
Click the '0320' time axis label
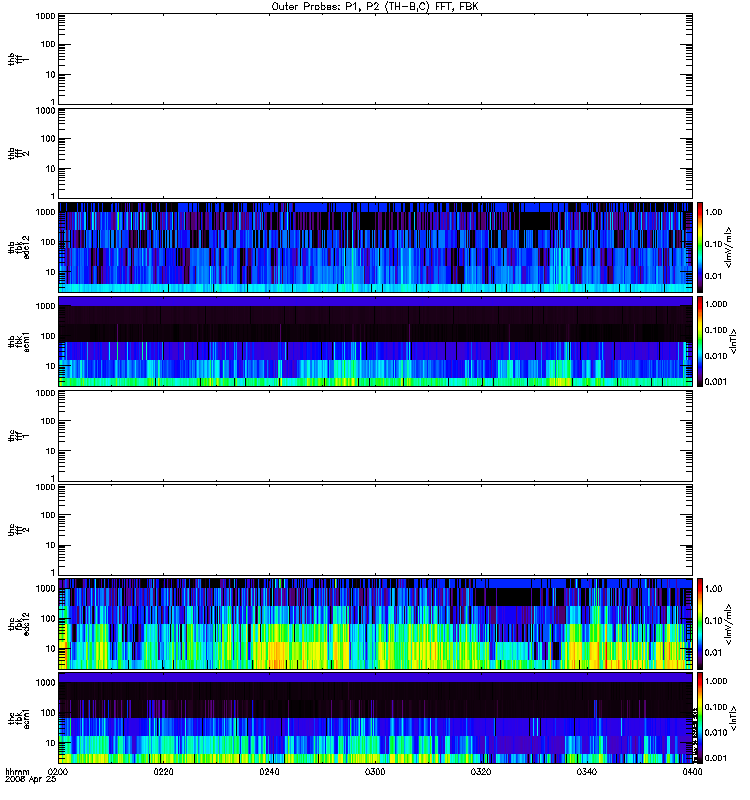(x=481, y=772)
